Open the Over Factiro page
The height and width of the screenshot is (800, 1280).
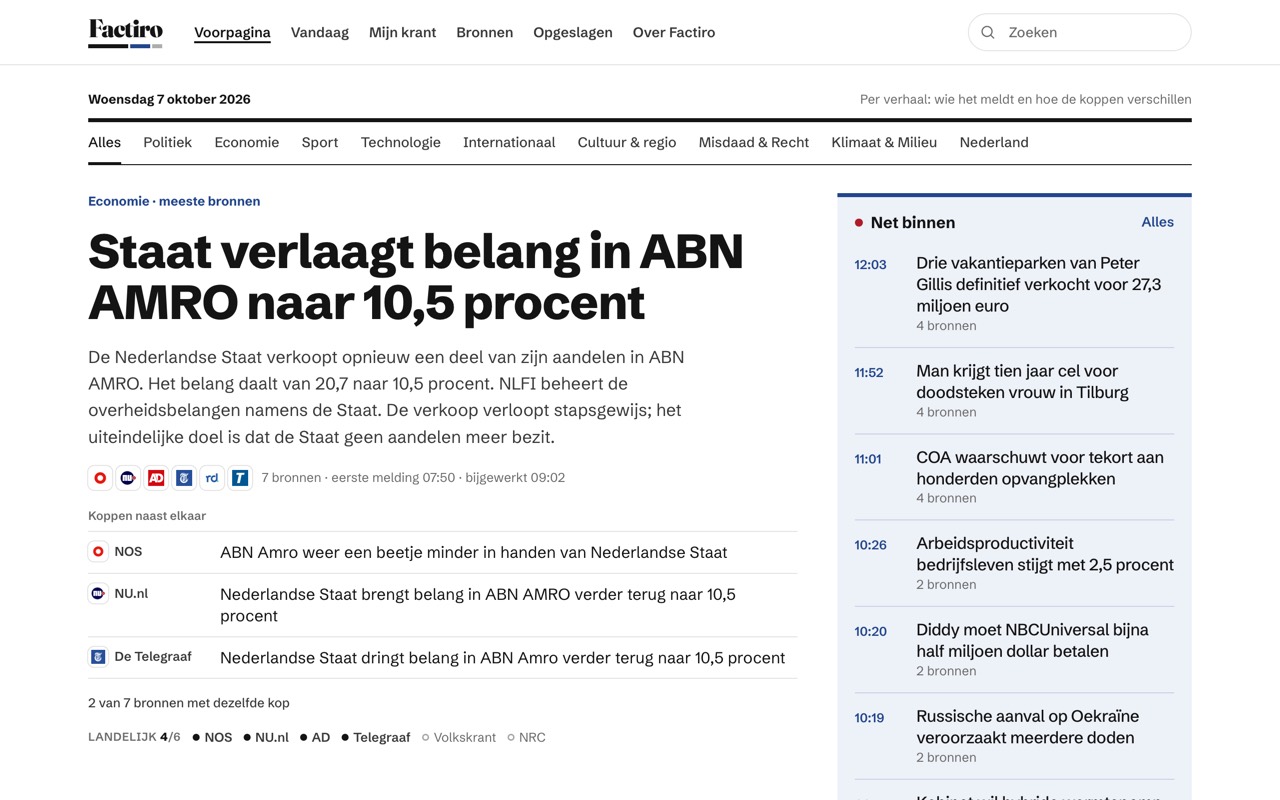(674, 32)
